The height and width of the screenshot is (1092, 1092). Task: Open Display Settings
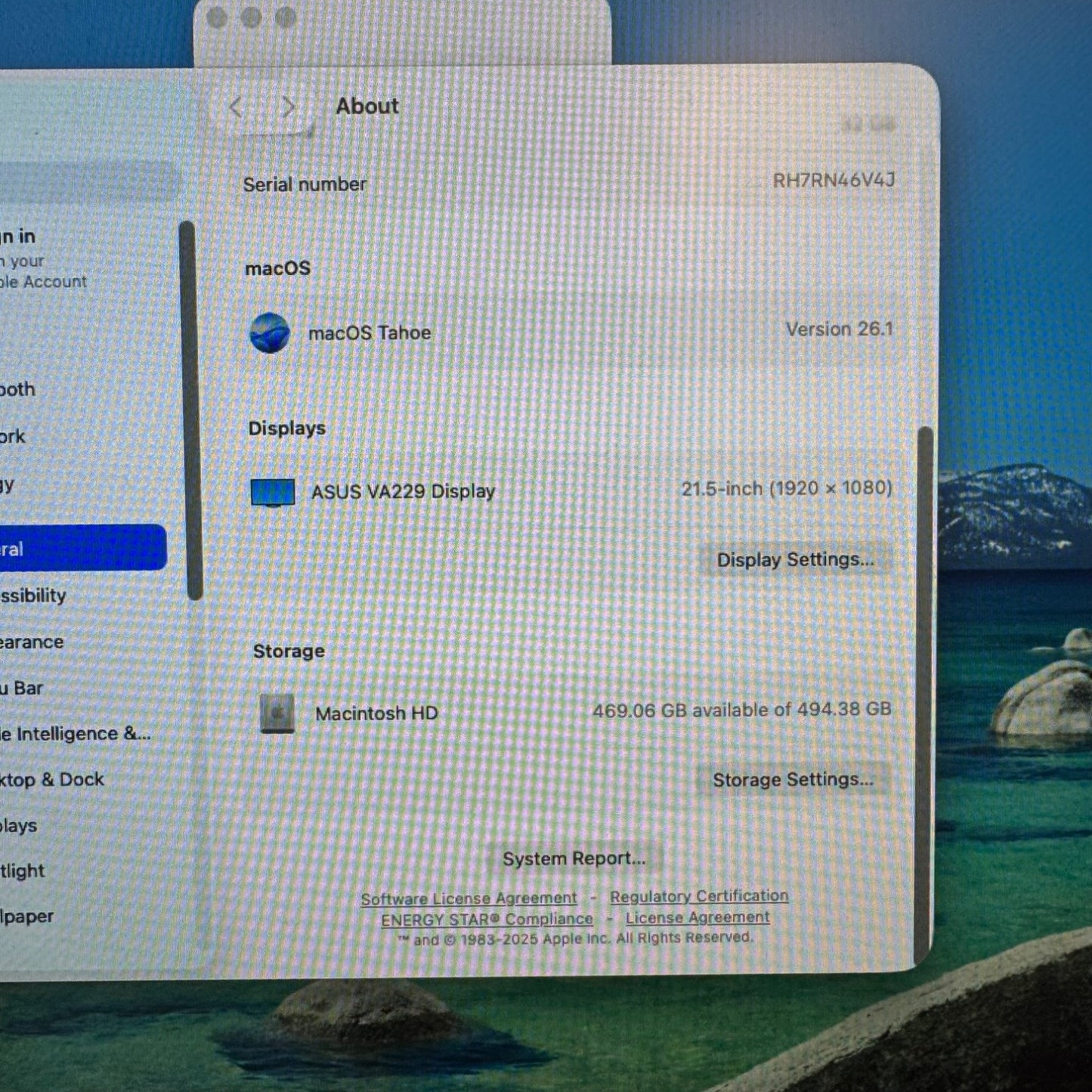[x=795, y=559]
